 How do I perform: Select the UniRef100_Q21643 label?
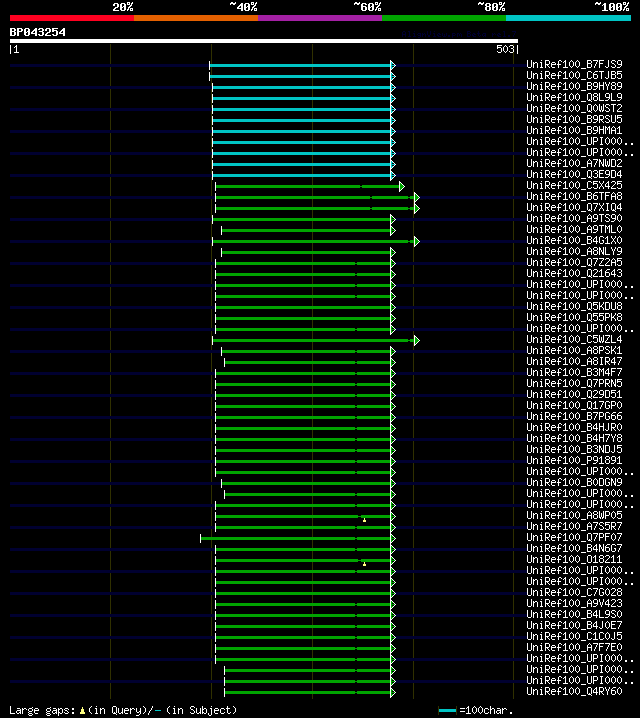(x=574, y=273)
